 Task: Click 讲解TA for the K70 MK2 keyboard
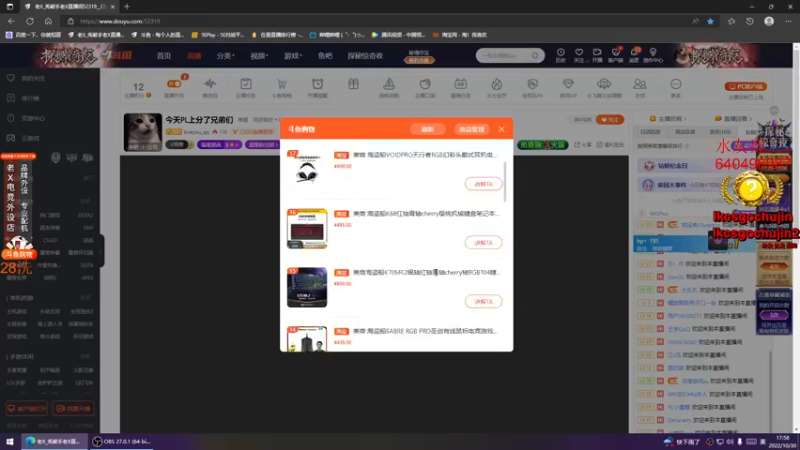483,301
